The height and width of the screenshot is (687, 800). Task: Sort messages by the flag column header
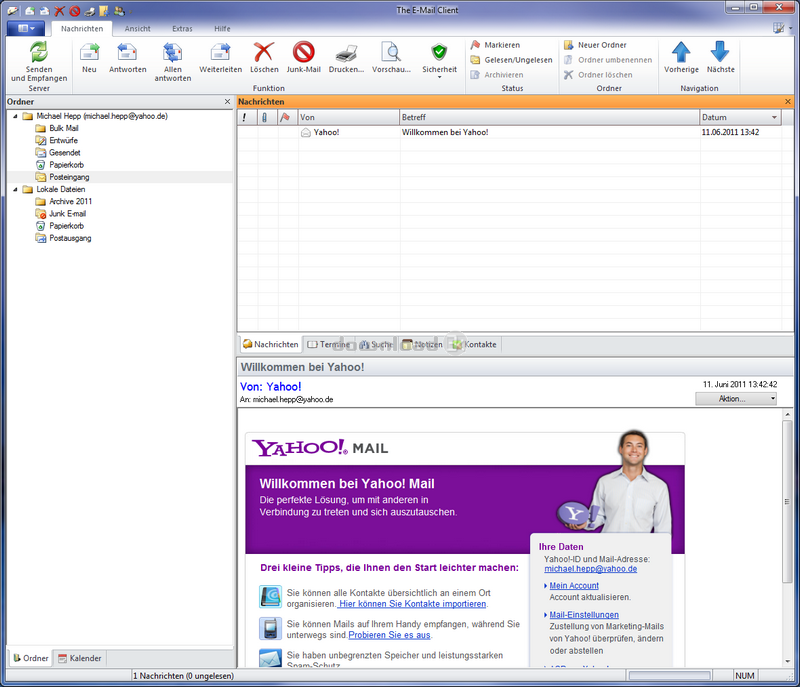click(286, 117)
